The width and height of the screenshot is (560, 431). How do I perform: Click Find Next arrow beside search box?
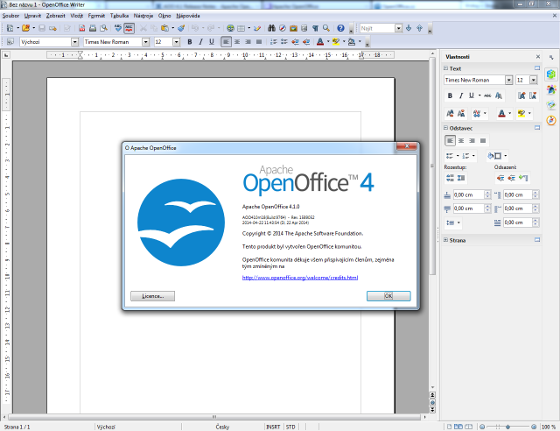(x=409, y=28)
